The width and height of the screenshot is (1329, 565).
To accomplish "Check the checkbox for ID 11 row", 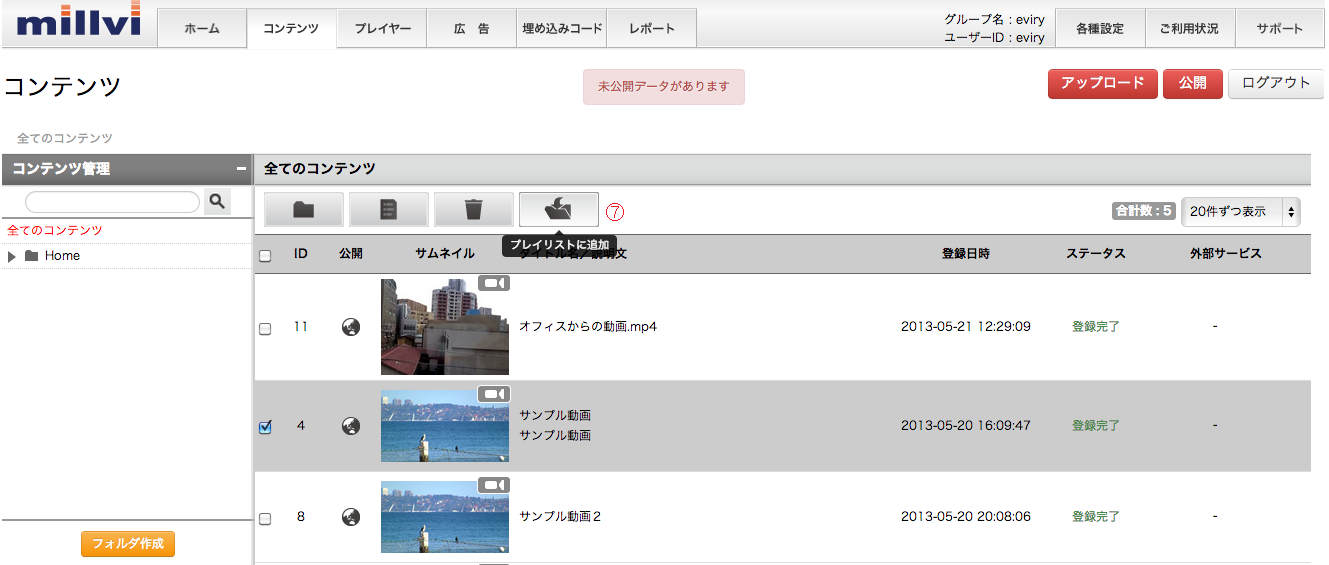I will point(265,328).
